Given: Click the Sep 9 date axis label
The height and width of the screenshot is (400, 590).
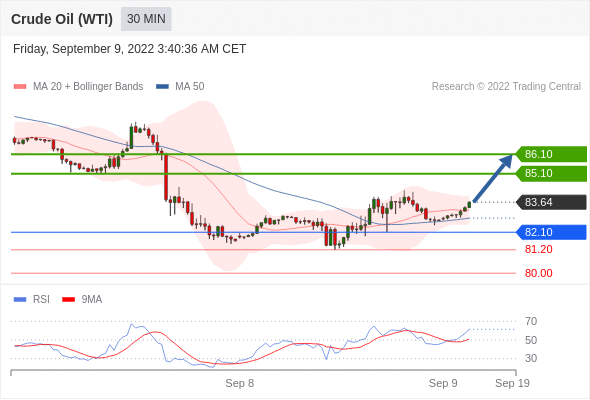Looking at the screenshot, I should pyautogui.click(x=443, y=383).
